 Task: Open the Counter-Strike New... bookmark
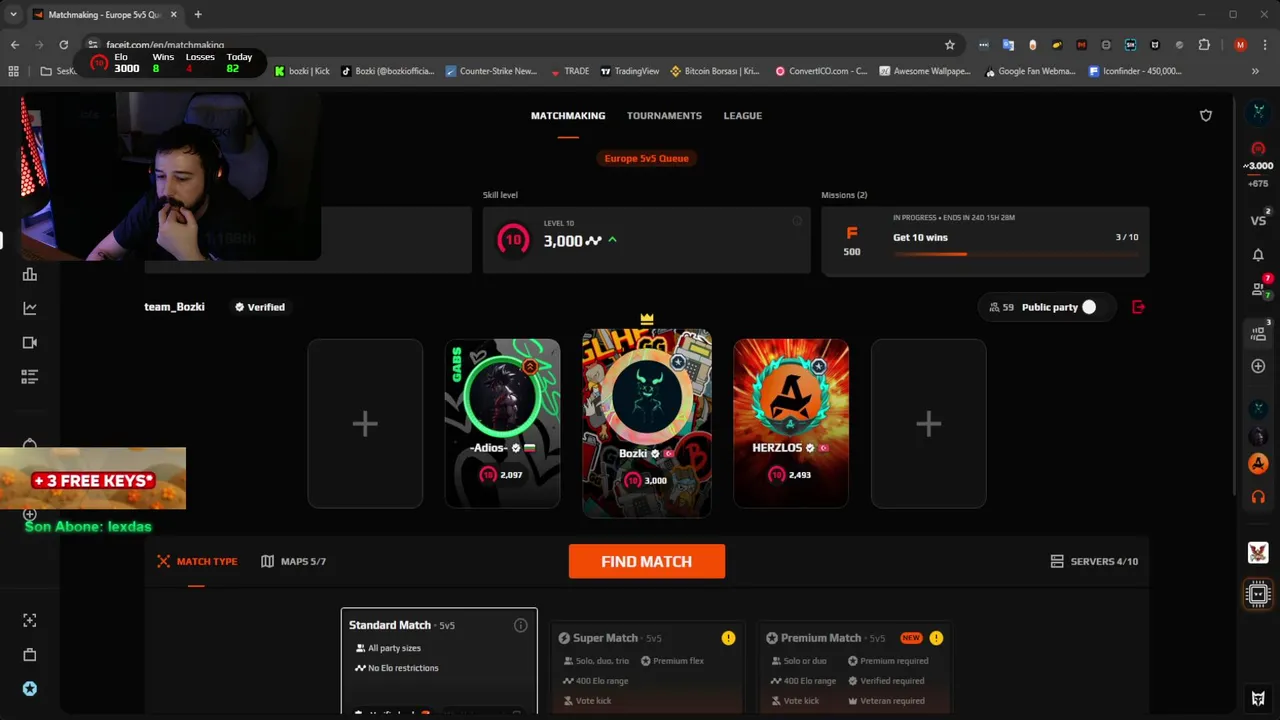[x=491, y=71]
